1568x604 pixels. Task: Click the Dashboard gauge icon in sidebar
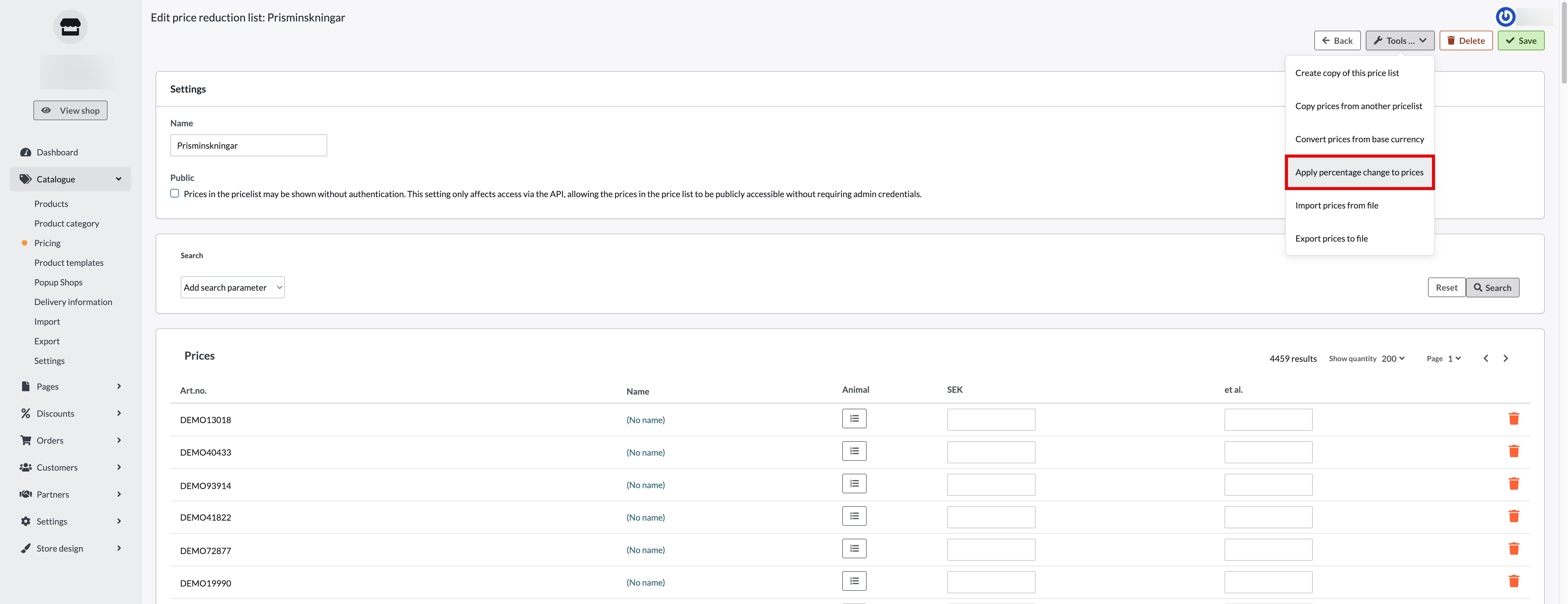pos(25,152)
